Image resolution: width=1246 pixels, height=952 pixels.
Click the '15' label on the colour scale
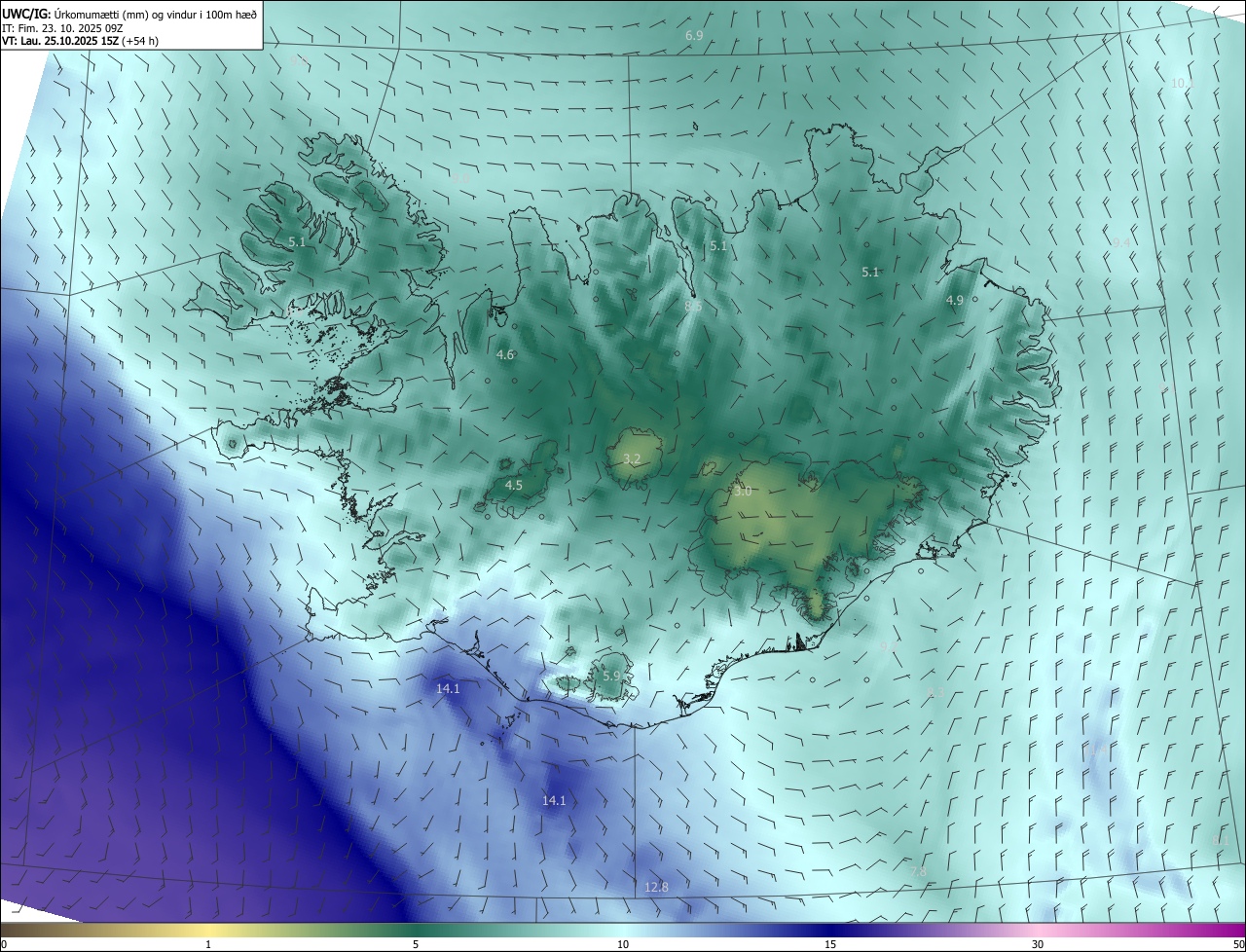(830, 944)
